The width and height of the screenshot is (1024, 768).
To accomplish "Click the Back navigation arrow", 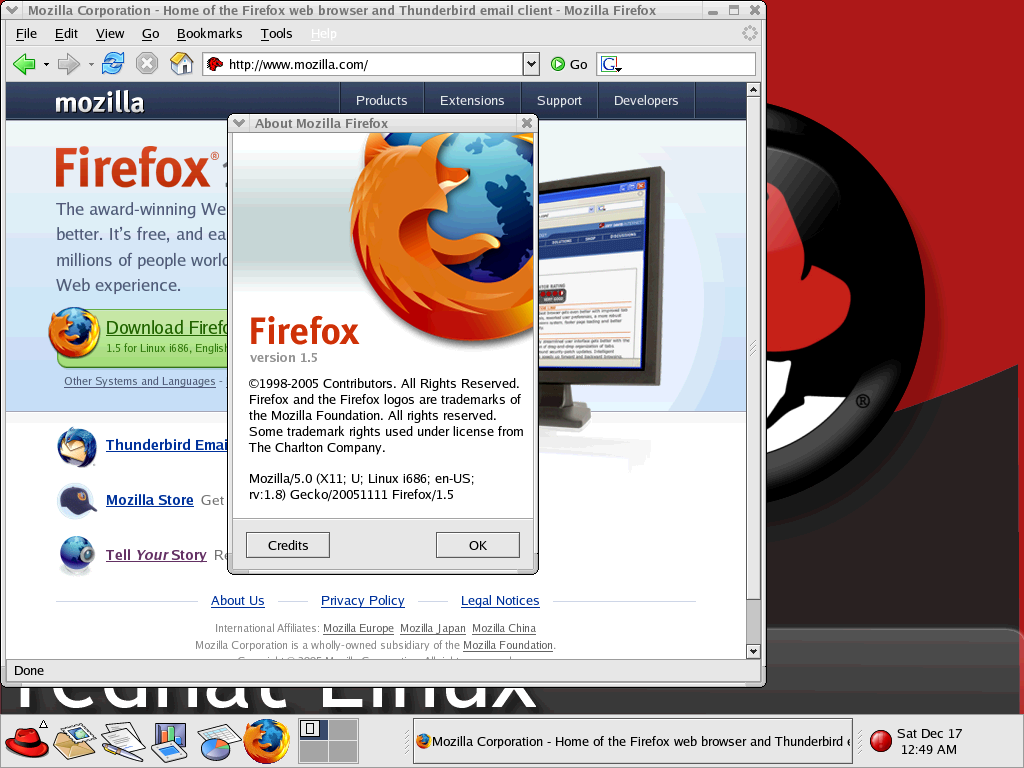I will 25,63.
